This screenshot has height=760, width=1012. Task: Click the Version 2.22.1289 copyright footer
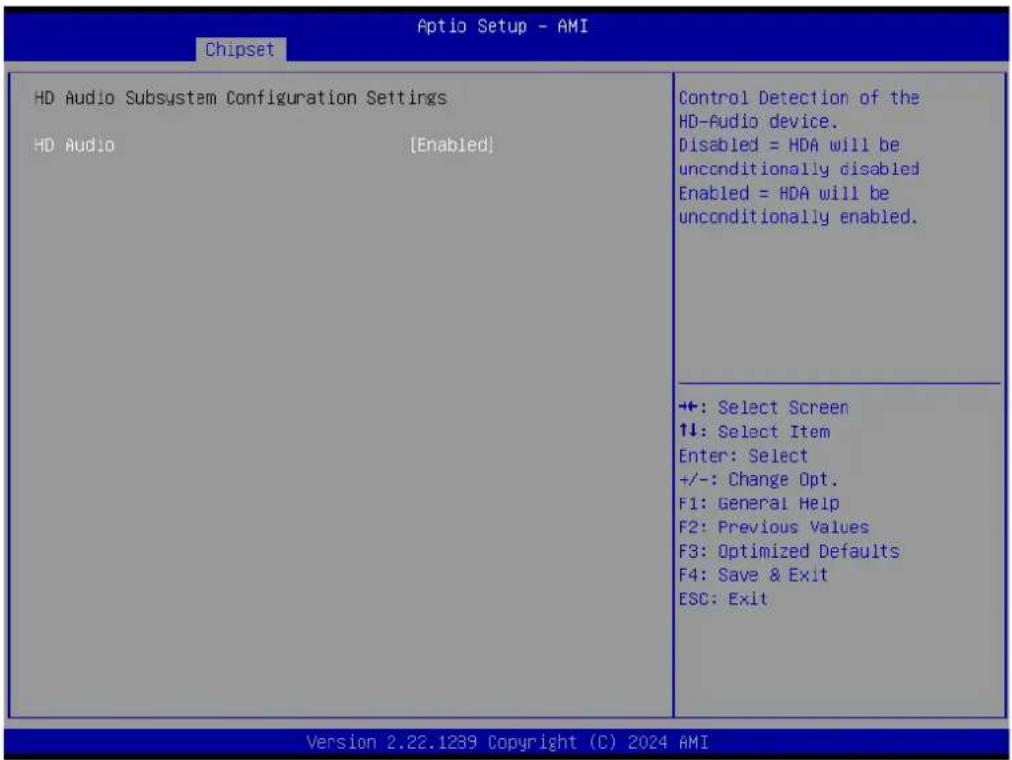point(507,743)
